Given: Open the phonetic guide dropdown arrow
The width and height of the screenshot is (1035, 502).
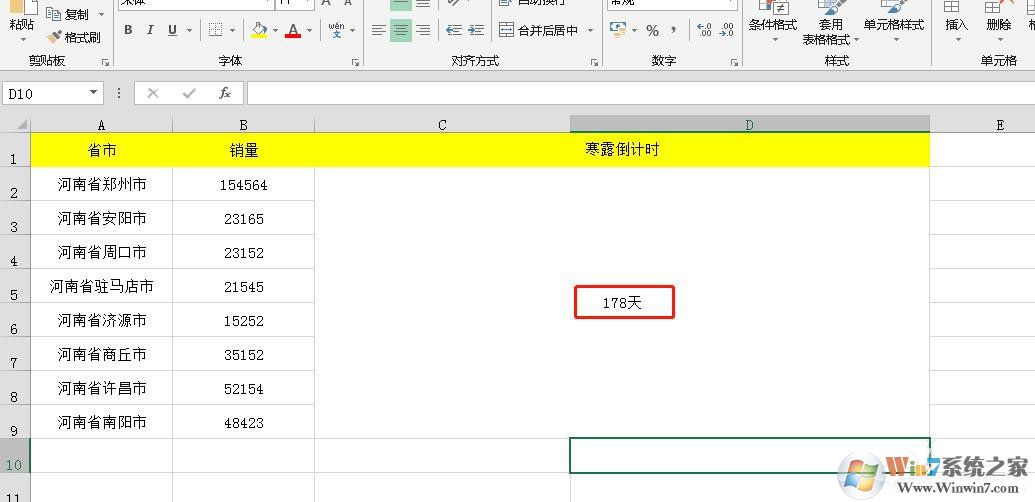Looking at the screenshot, I should pos(352,30).
